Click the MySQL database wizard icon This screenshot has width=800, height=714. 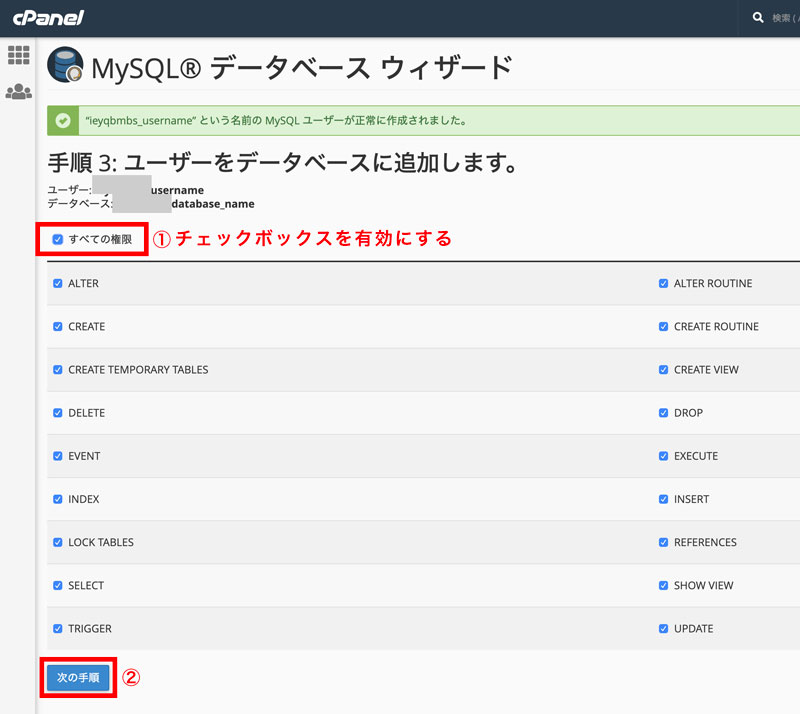point(65,65)
